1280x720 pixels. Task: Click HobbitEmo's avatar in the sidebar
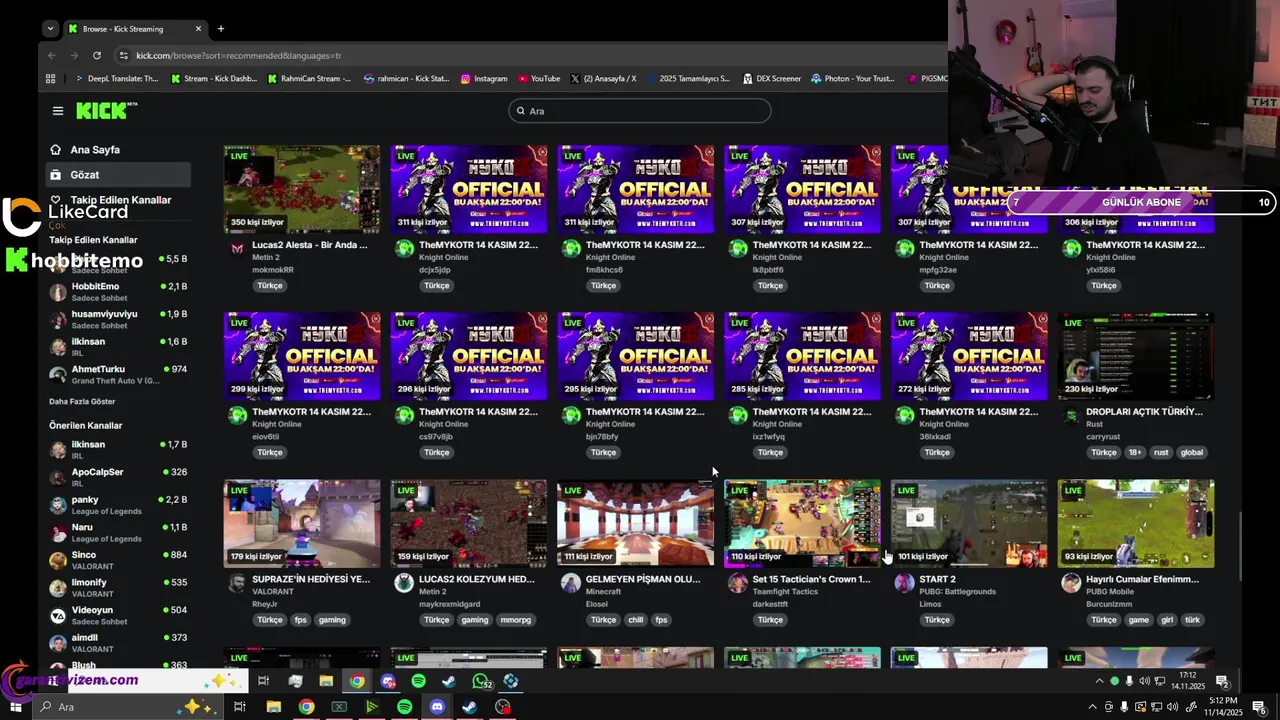point(58,291)
